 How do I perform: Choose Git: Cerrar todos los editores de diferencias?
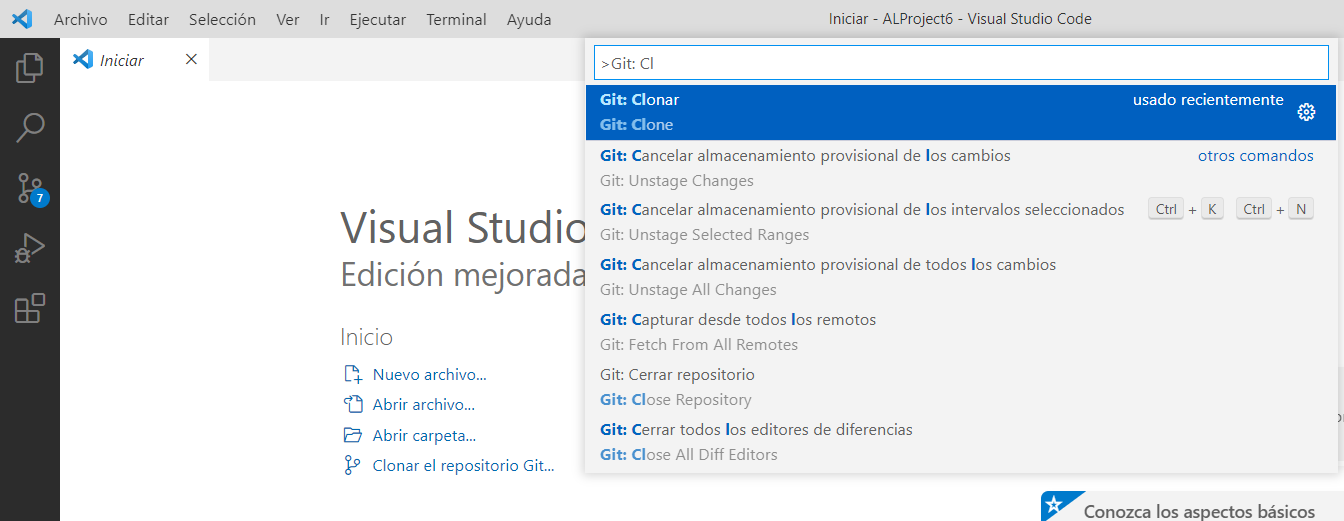961,442
